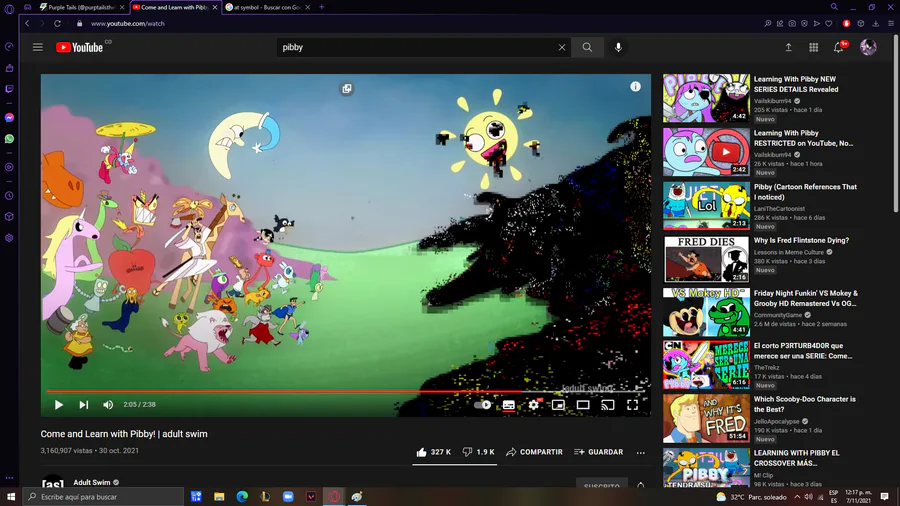Enter fullscreen mode
This screenshot has height=506, width=900.
point(633,404)
